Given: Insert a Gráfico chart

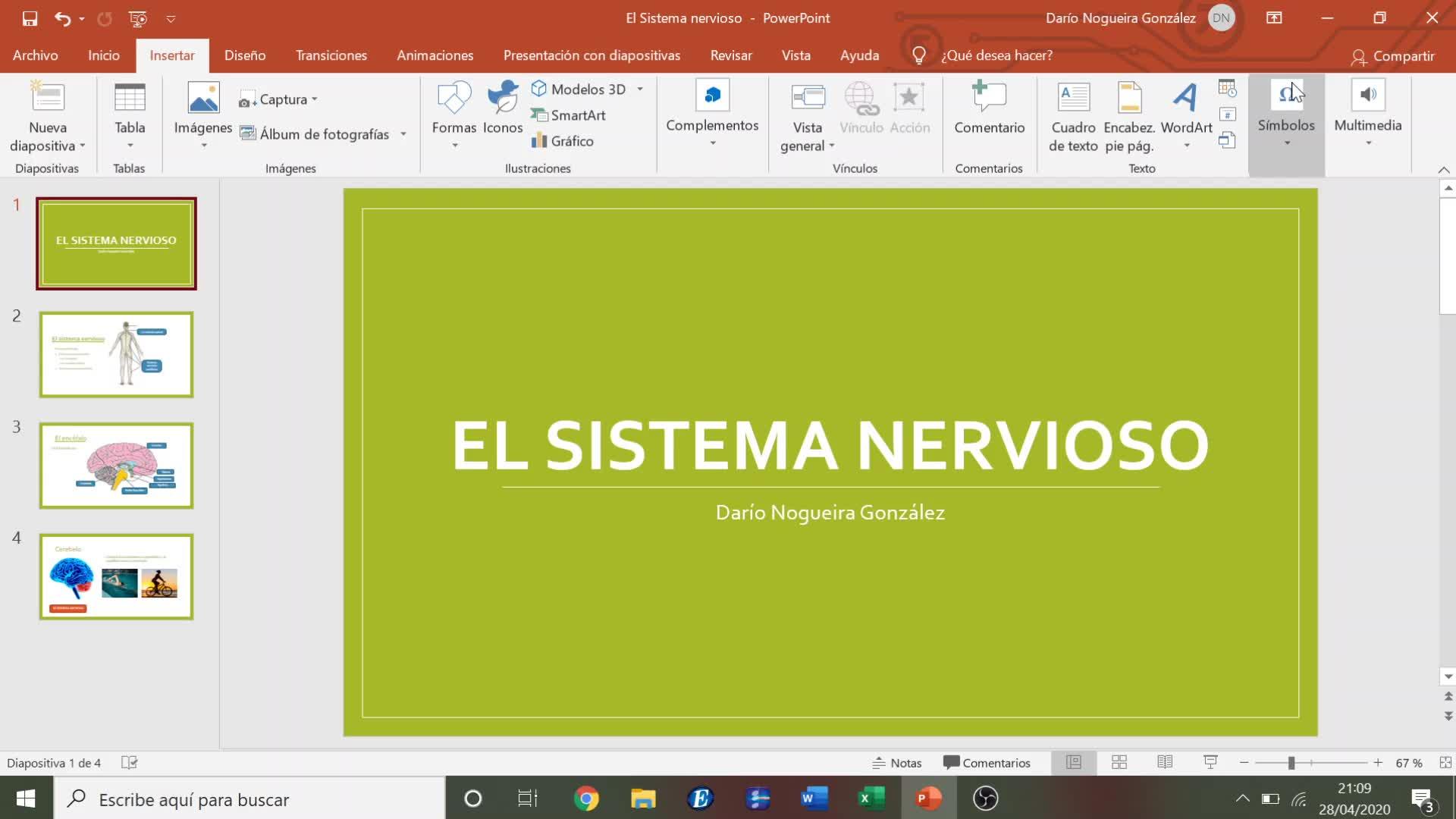Looking at the screenshot, I should pos(562,141).
